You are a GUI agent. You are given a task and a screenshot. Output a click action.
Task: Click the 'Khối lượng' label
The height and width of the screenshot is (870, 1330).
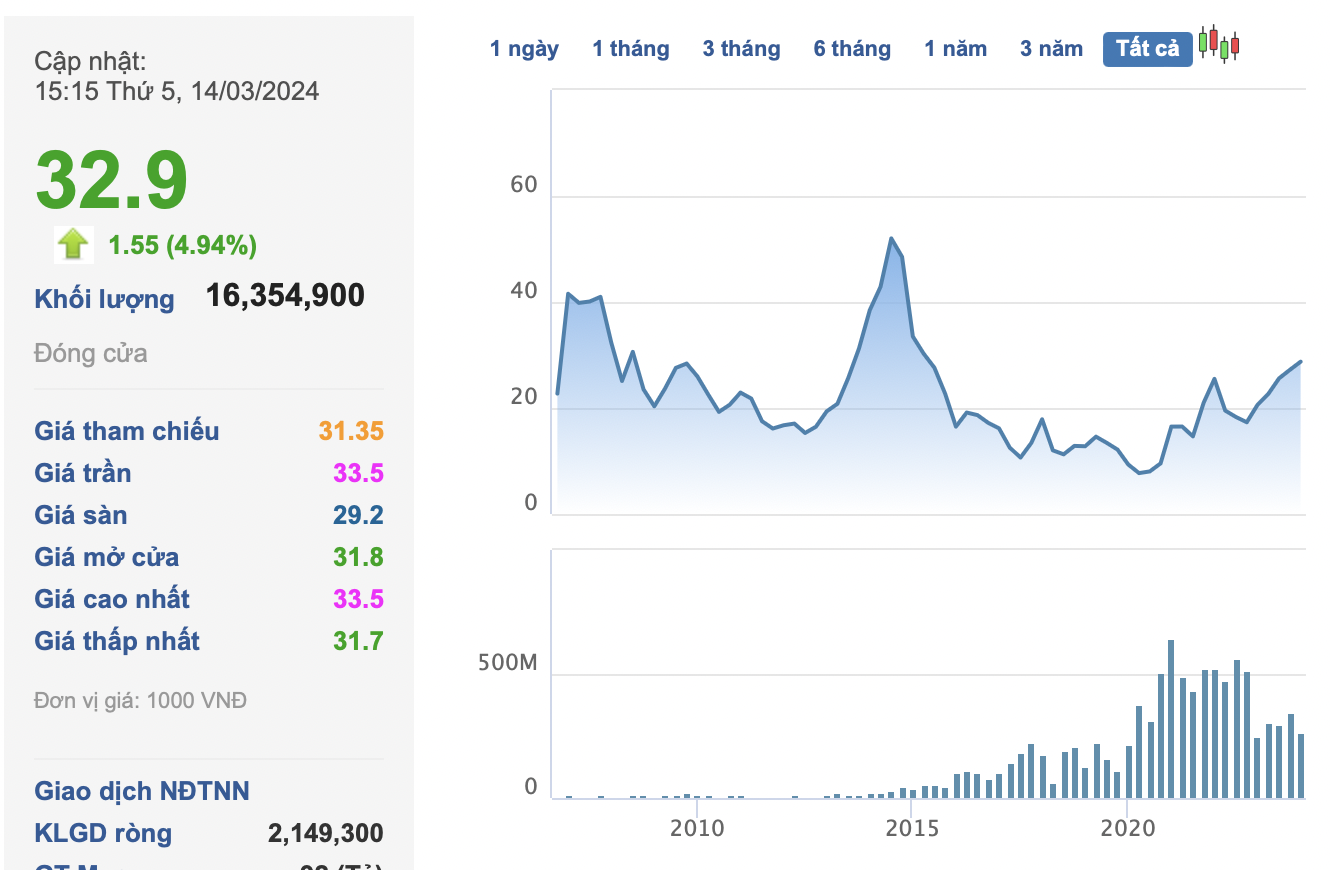104,299
